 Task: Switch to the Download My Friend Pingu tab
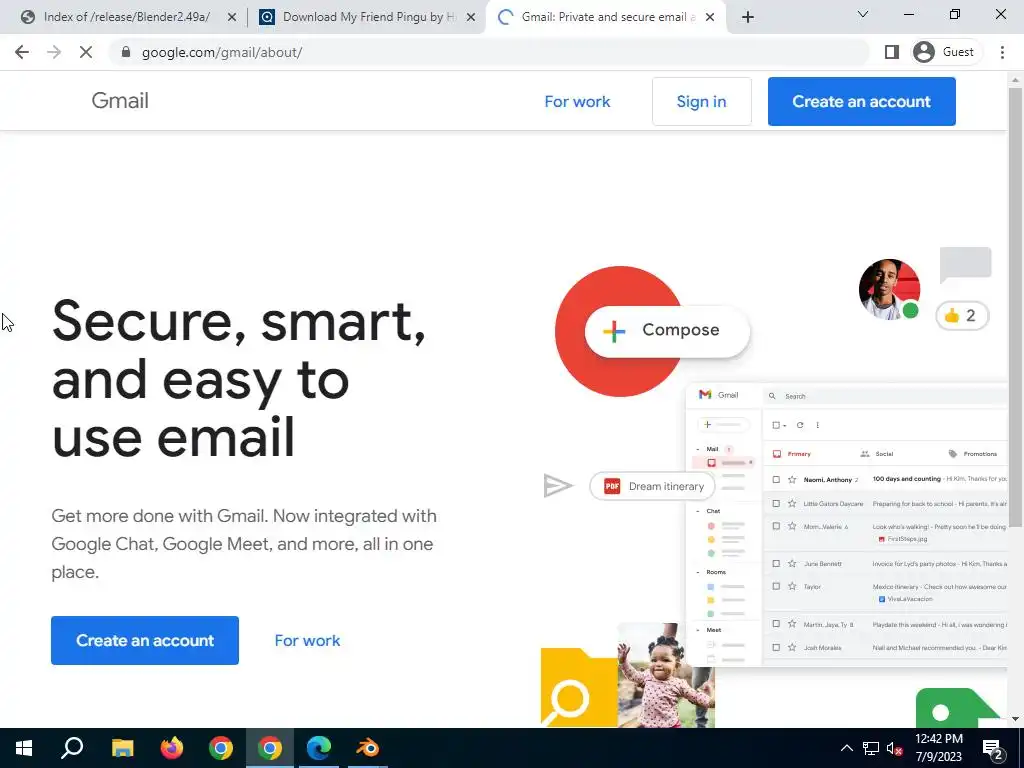tap(368, 17)
